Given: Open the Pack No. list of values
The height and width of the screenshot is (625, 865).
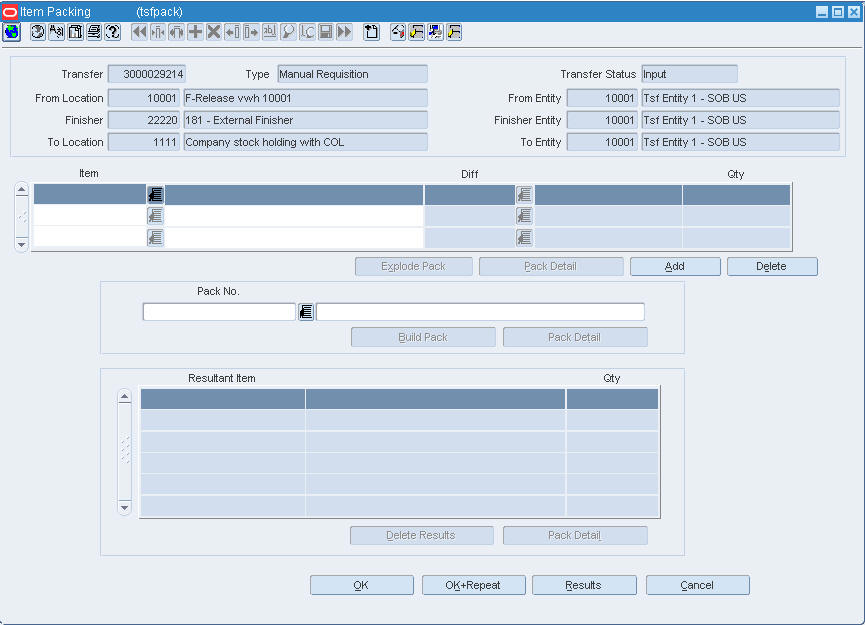Looking at the screenshot, I should [306, 311].
